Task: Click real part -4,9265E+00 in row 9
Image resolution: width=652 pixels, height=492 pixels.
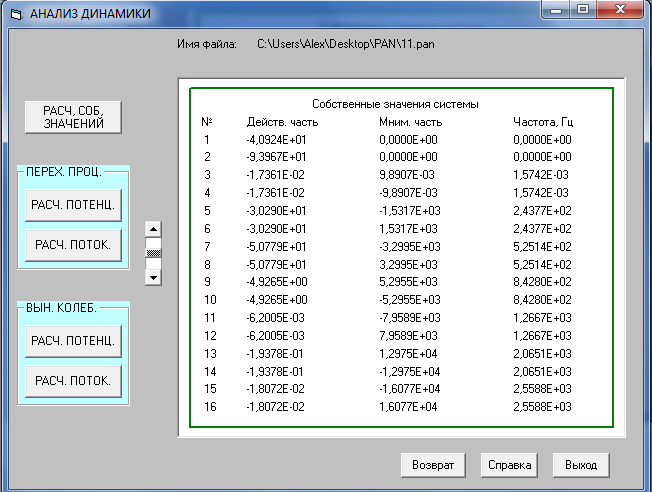Action: tap(277, 282)
